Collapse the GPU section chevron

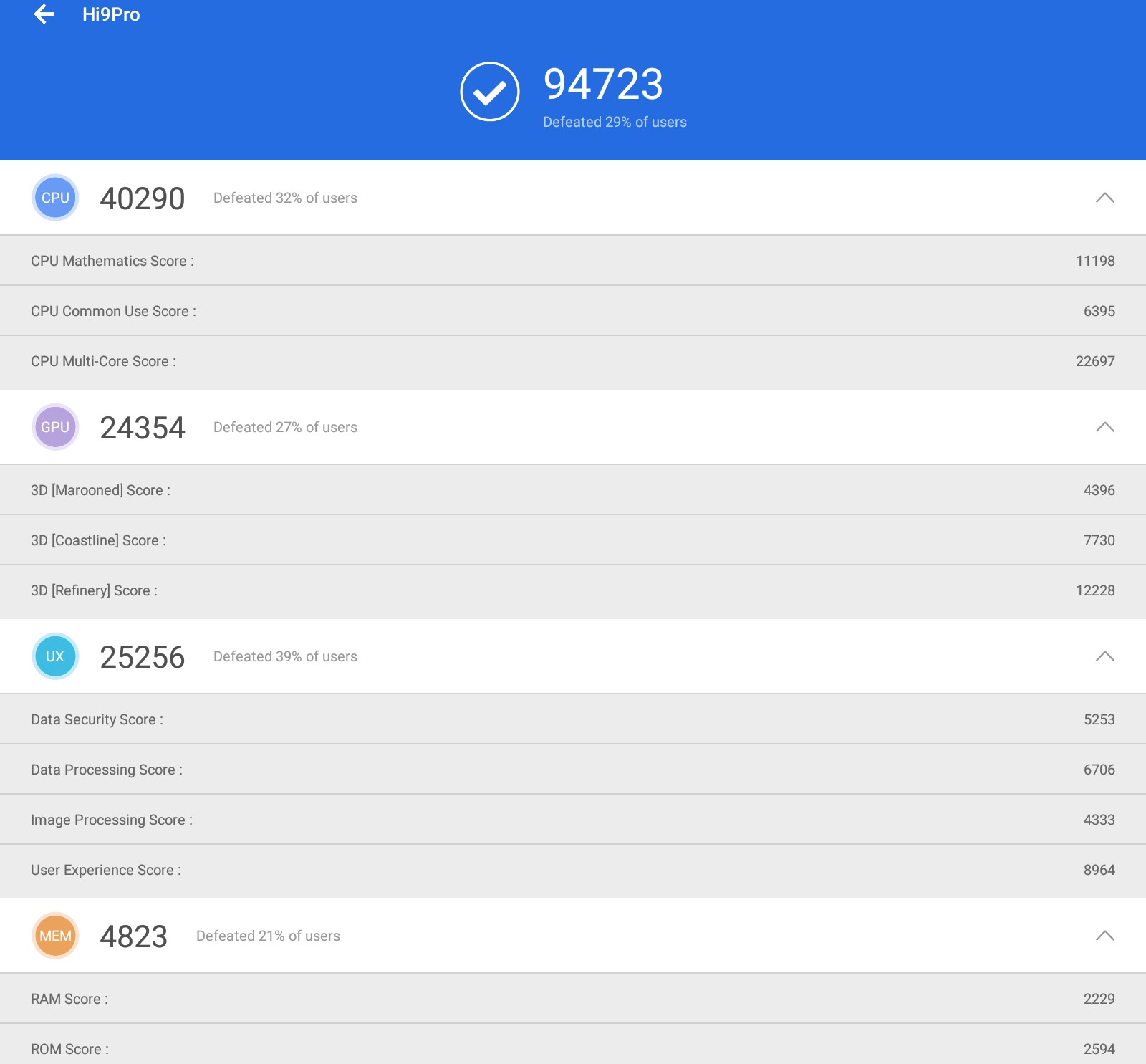[1105, 427]
